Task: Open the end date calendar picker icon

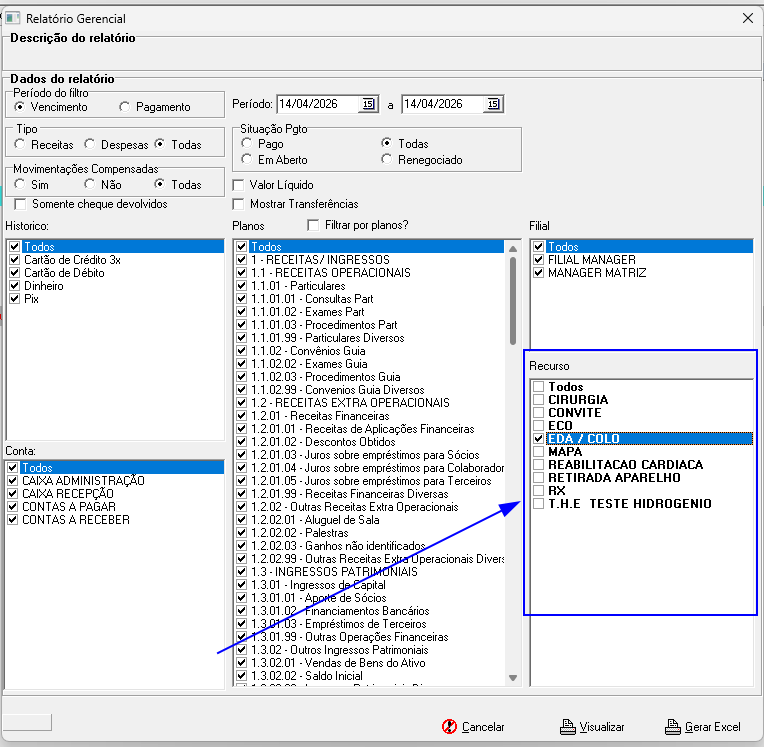Action: pyautogui.click(x=493, y=104)
